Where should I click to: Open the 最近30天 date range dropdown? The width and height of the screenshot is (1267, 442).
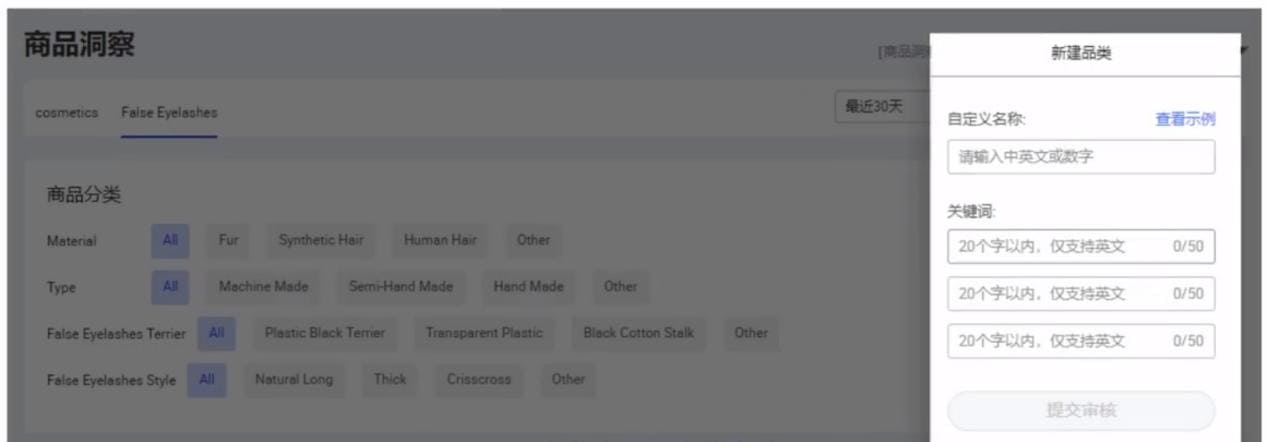(883, 107)
